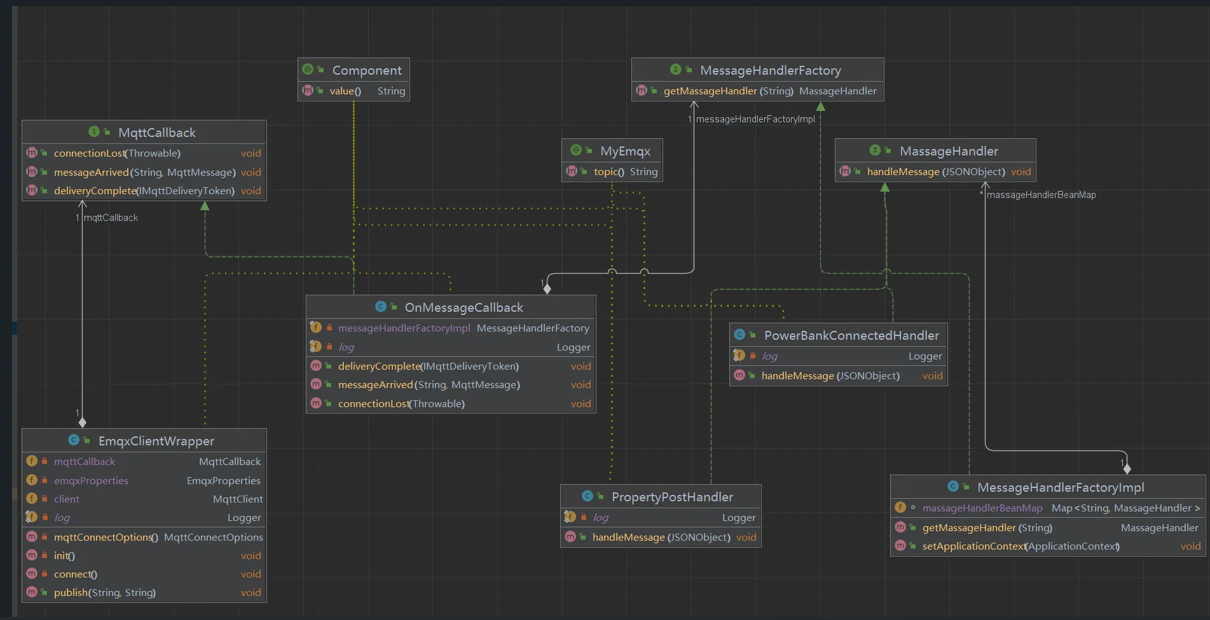Click the annotation icon beside MyEmqx title
Viewport: 1210px width, 620px height.
(x=576, y=151)
